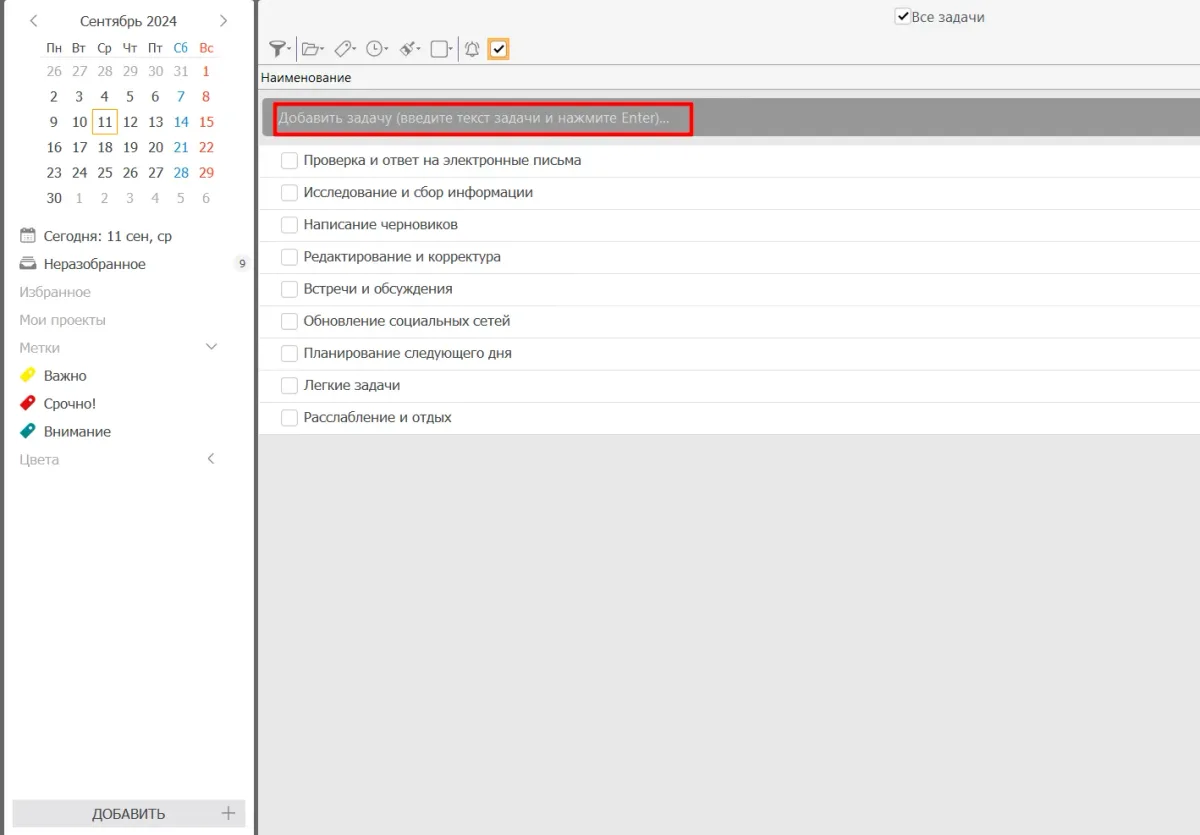This screenshot has height=835, width=1200.
Task: Open "Сегодня: 11 сен, ср" view
Action: (107, 236)
